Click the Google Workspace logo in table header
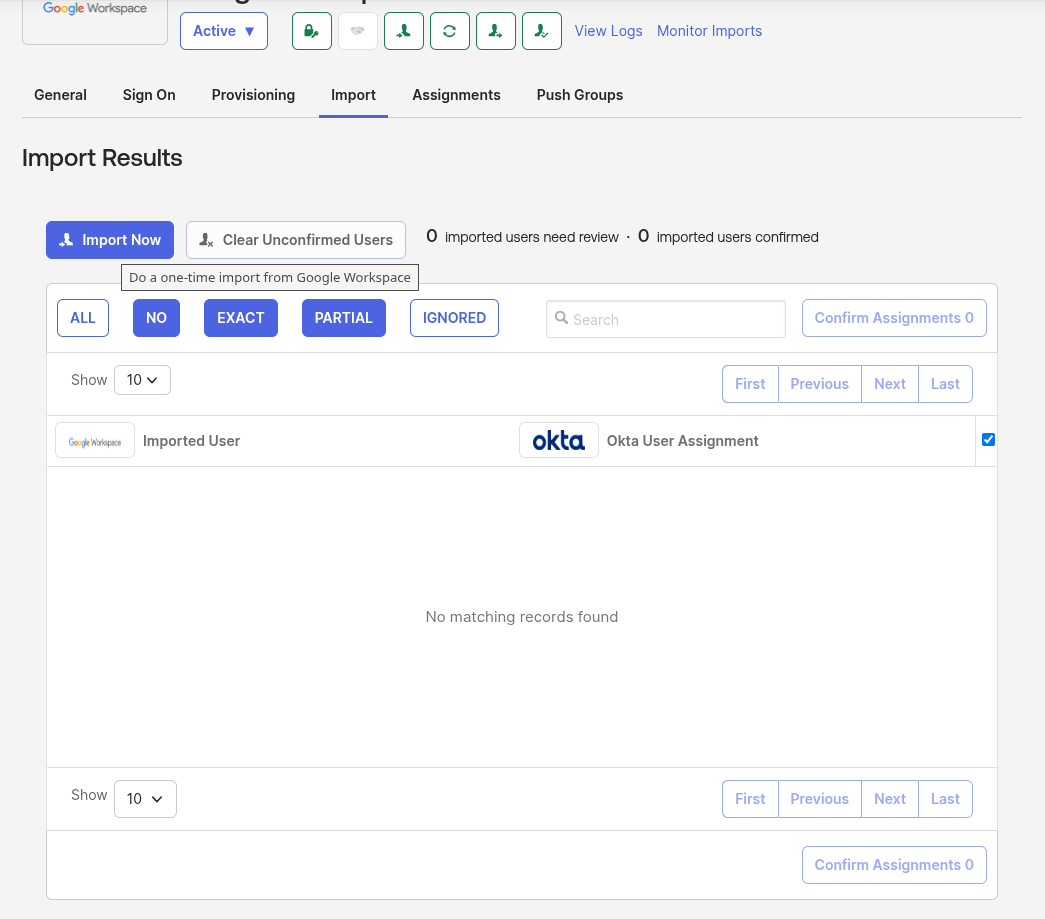Image resolution: width=1045 pixels, height=919 pixels. point(95,441)
